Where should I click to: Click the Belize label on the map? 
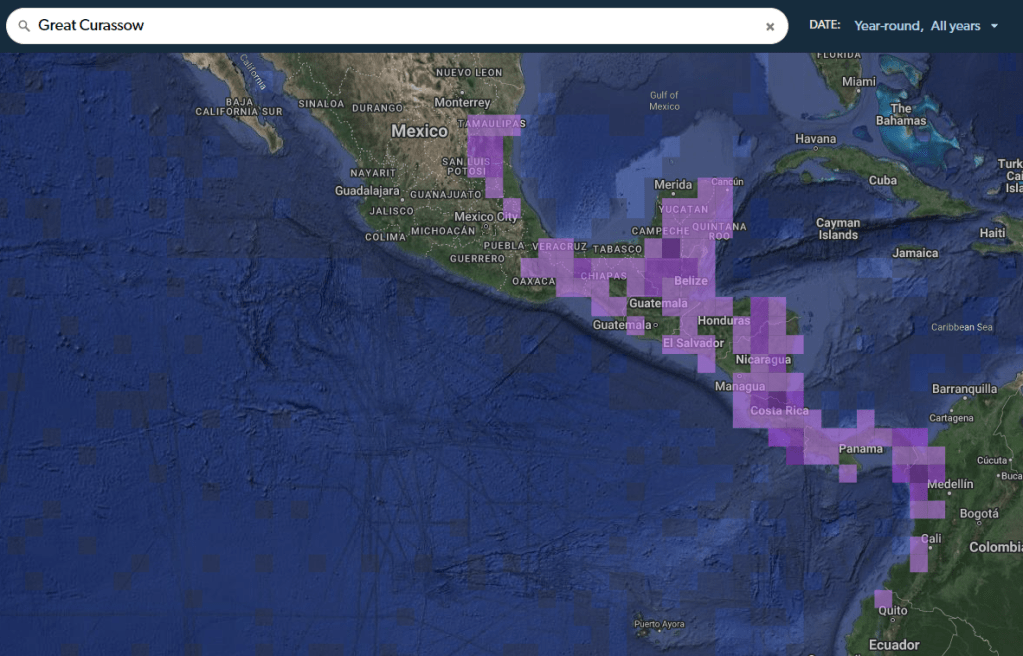(691, 281)
